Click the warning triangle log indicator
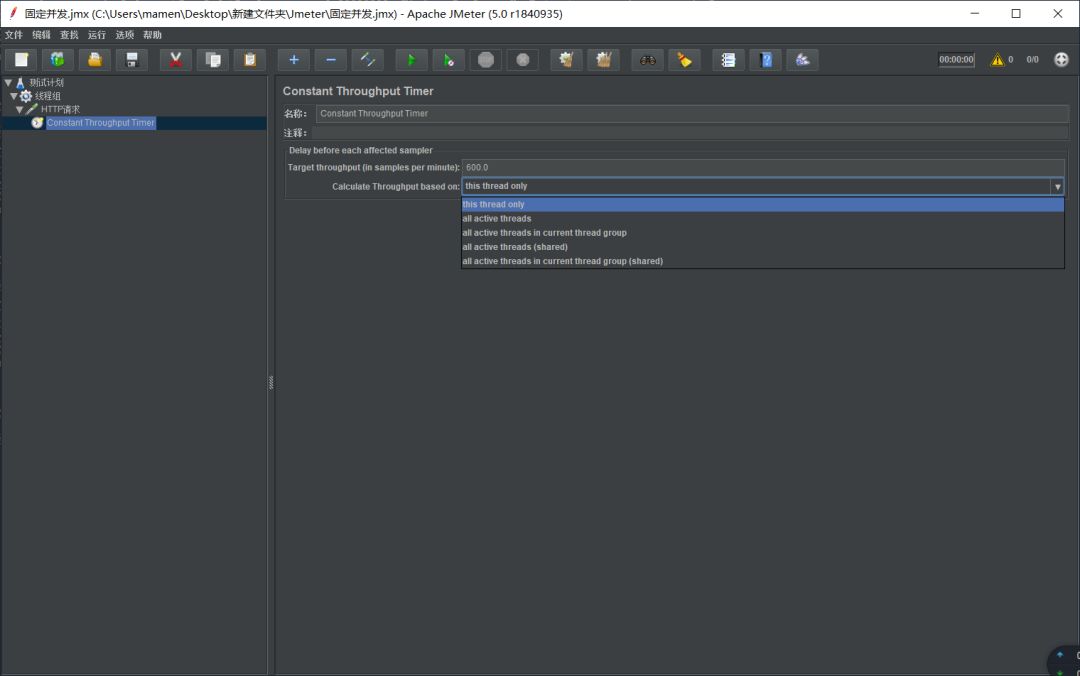Screen dimensions: 1080x676 pyautogui.click(x=997, y=60)
